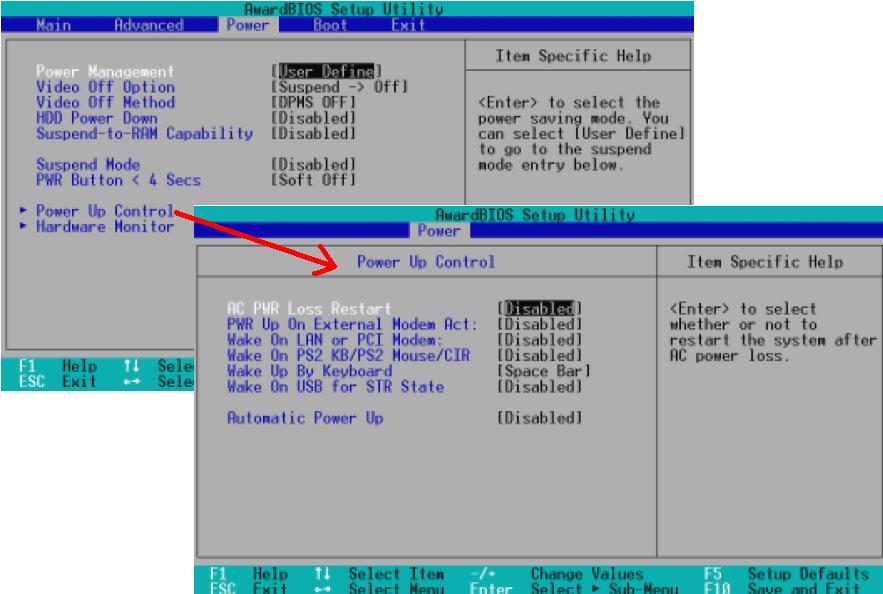Screen dimensions: 883x594
Task: Click the Select Sub-Menu hint in the footer
Action: tap(604, 588)
